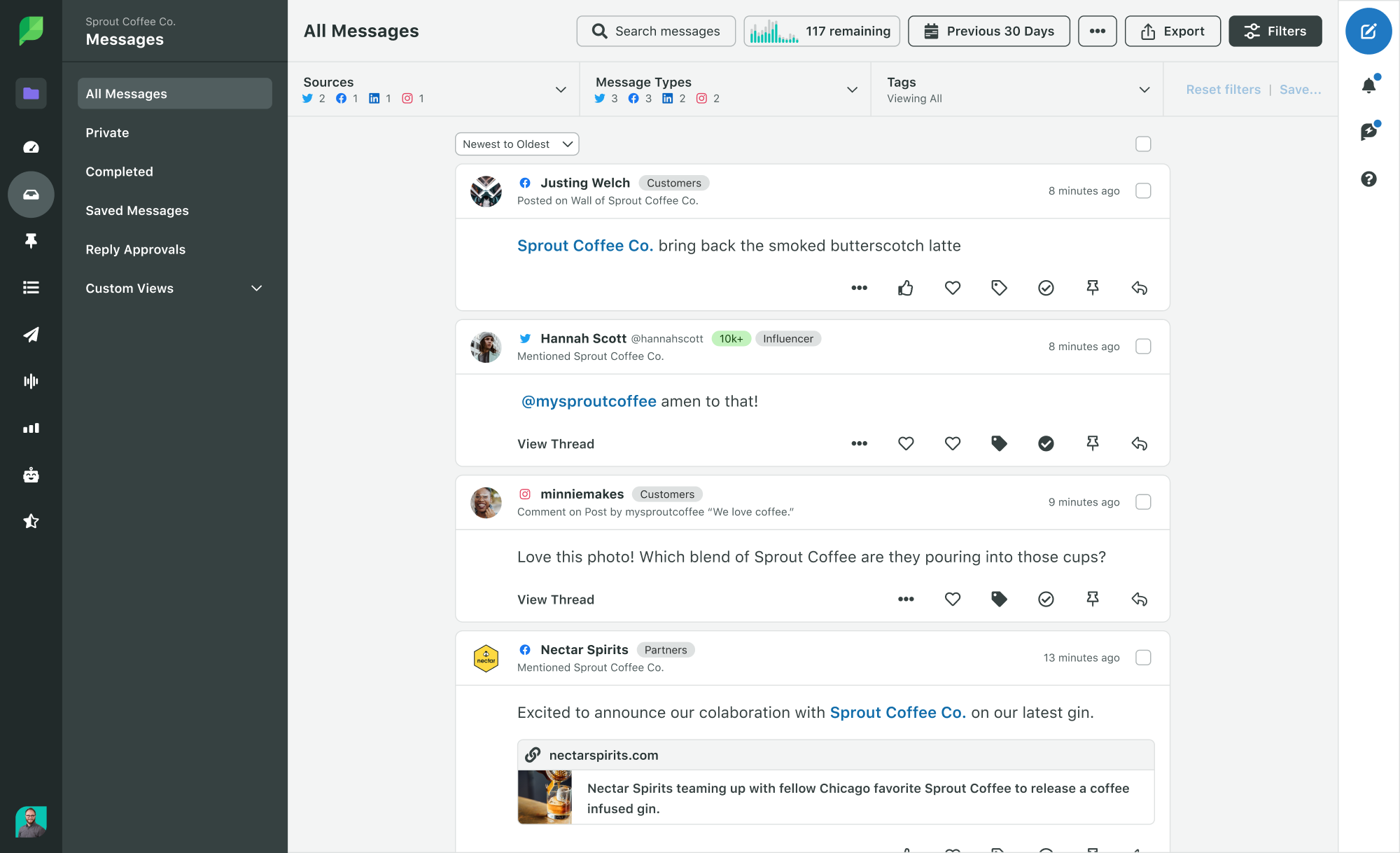The height and width of the screenshot is (853, 1400).
Task: Toggle the checkbox for Justing Welch message
Action: pyautogui.click(x=1143, y=190)
